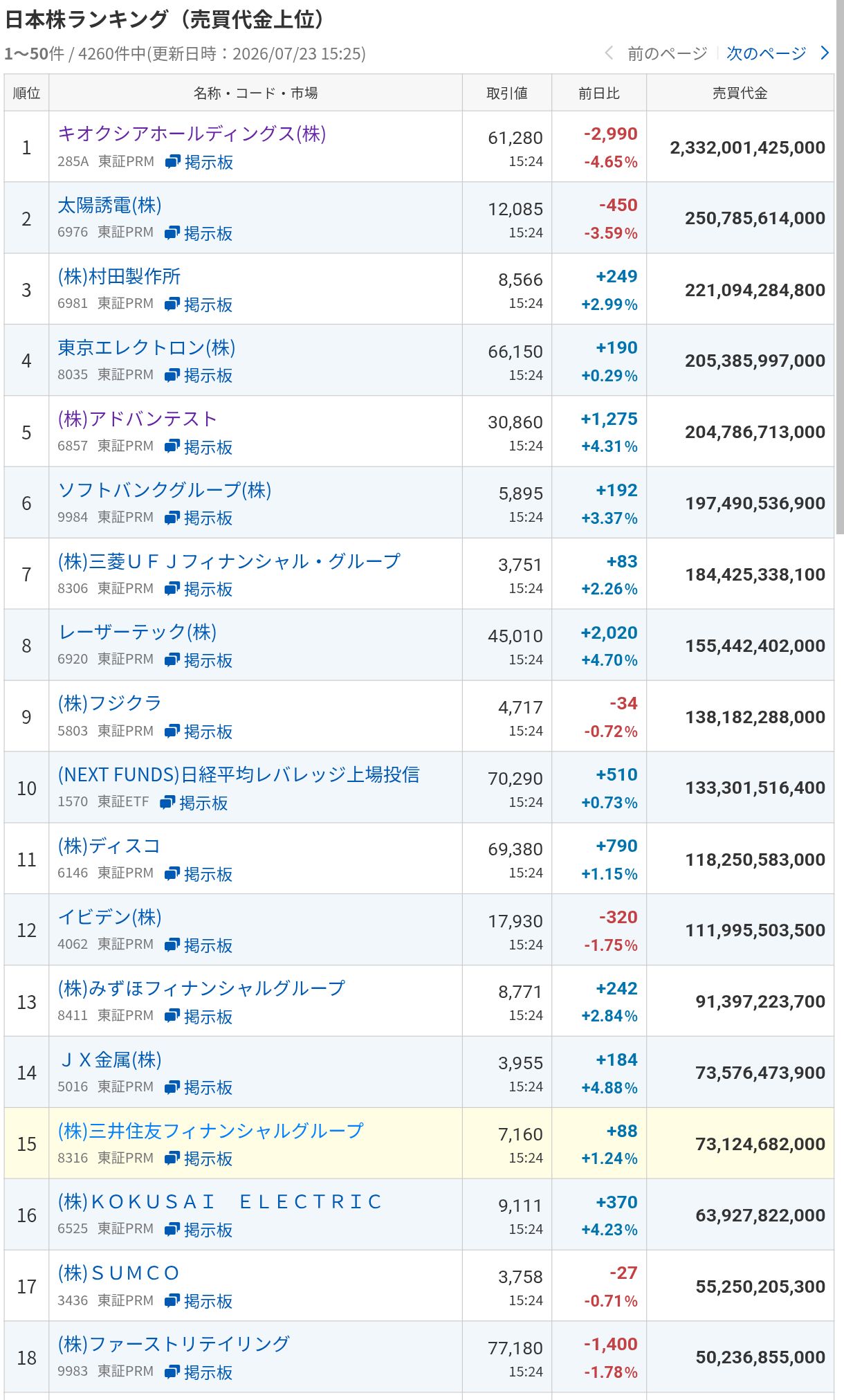Image resolution: width=844 pixels, height=1400 pixels.
Task: Click the 順位 column header
Action: (26, 93)
